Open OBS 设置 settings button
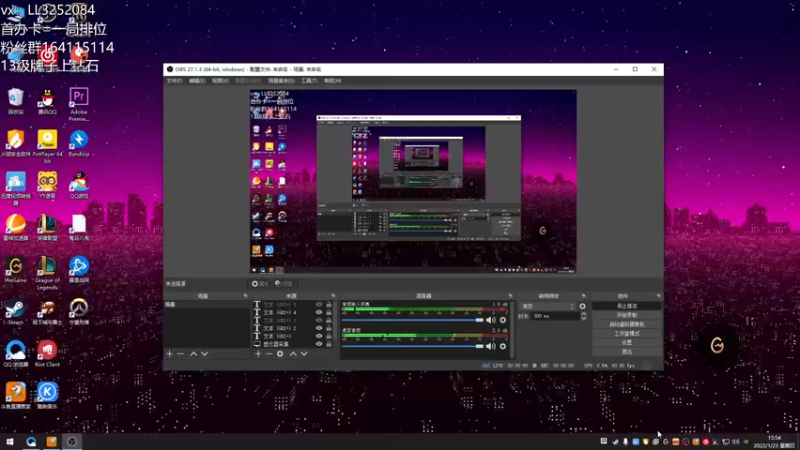800x450 pixels. [627, 342]
